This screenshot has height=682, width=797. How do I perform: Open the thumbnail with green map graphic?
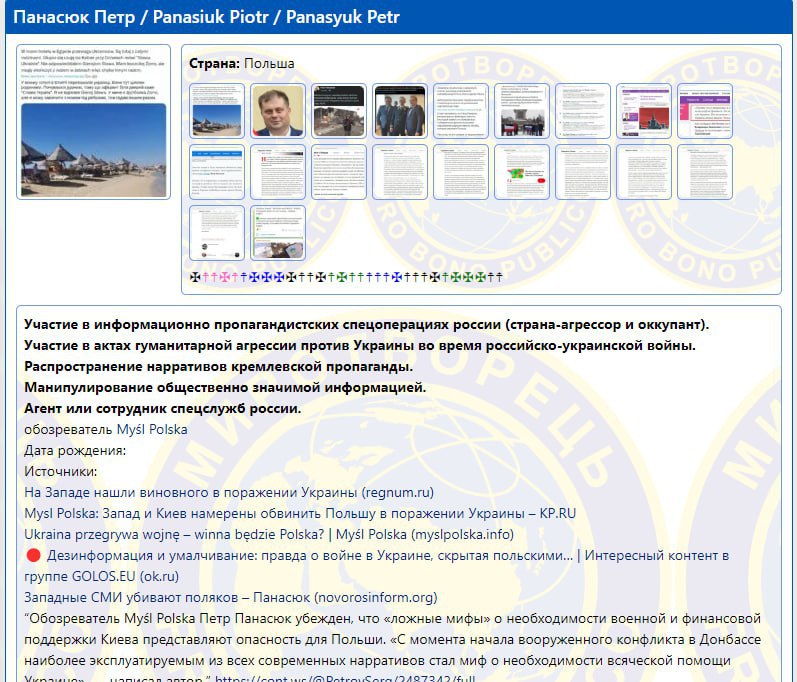click(522, 172)
